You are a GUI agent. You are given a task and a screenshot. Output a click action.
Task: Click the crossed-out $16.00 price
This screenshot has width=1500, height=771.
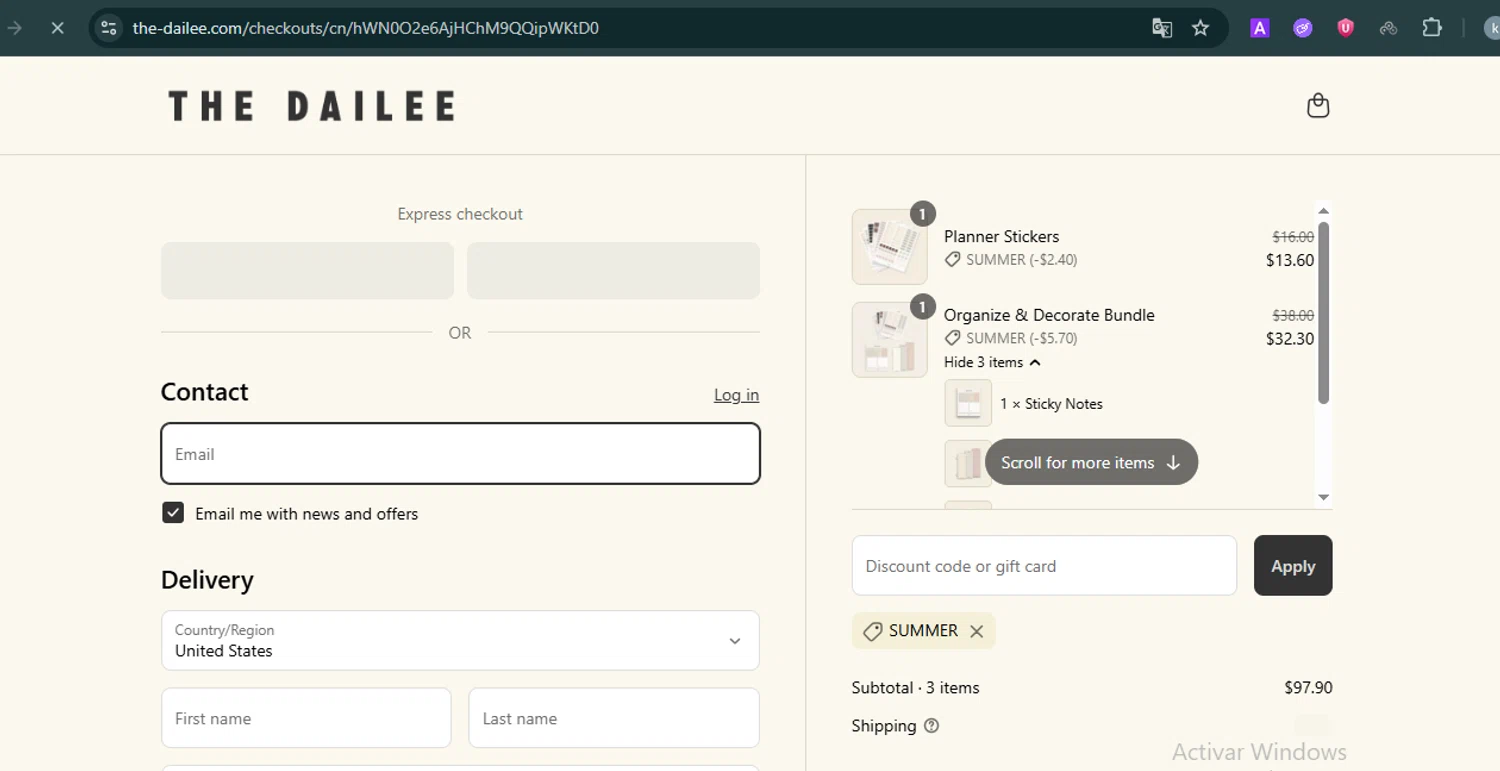[x=1293, y=237]
